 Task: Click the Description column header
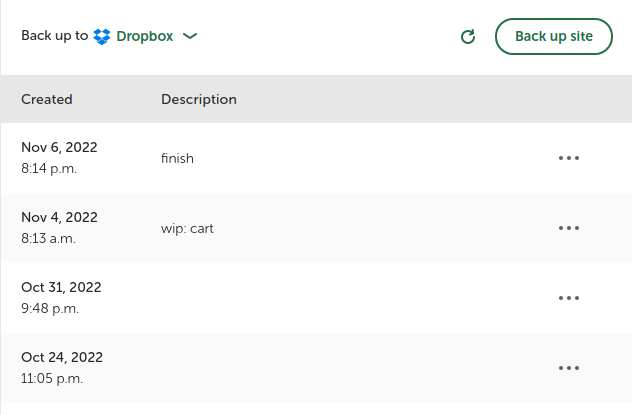(x=199, y=99)
